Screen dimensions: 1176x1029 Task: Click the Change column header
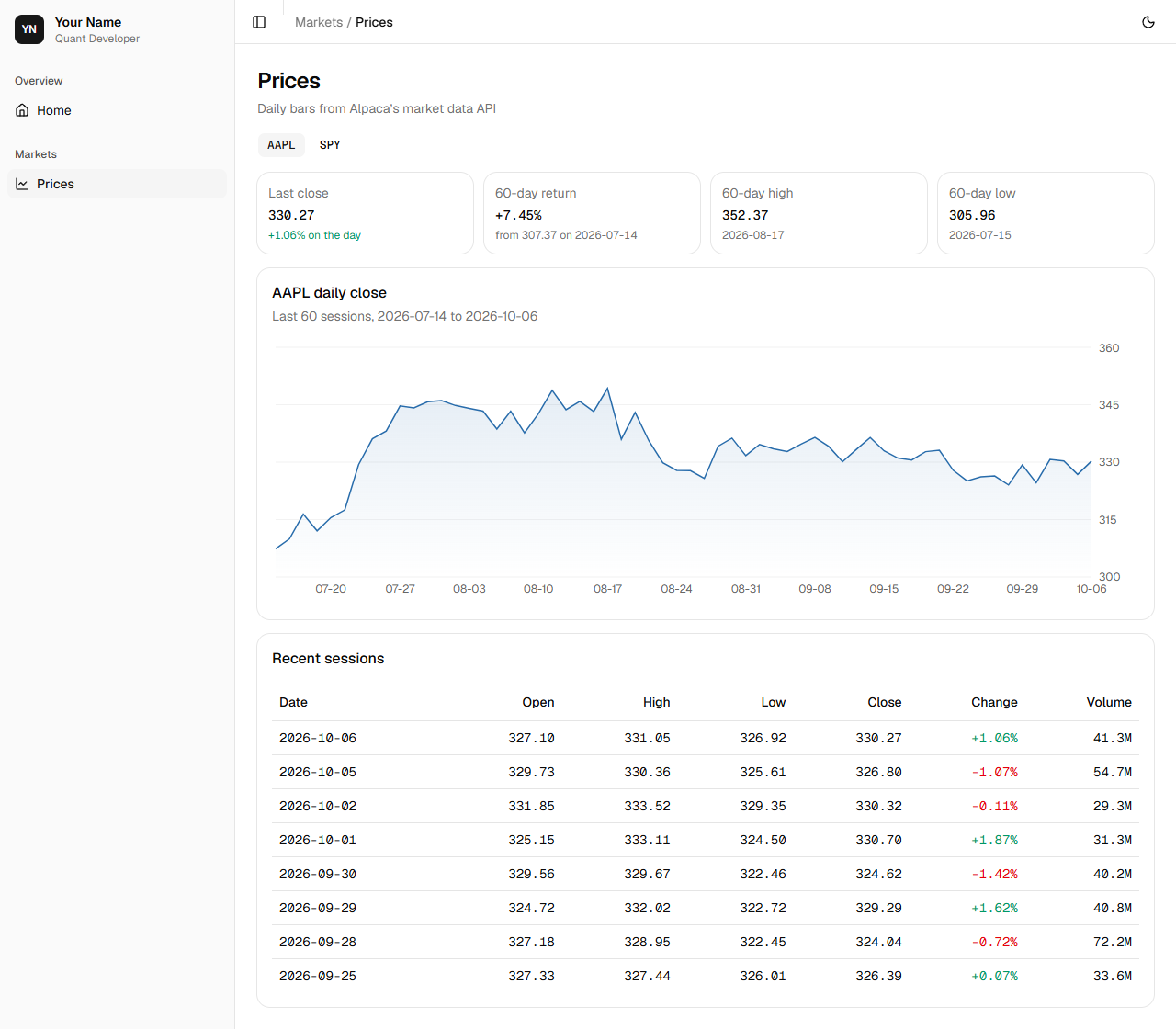tap(994, 702)
